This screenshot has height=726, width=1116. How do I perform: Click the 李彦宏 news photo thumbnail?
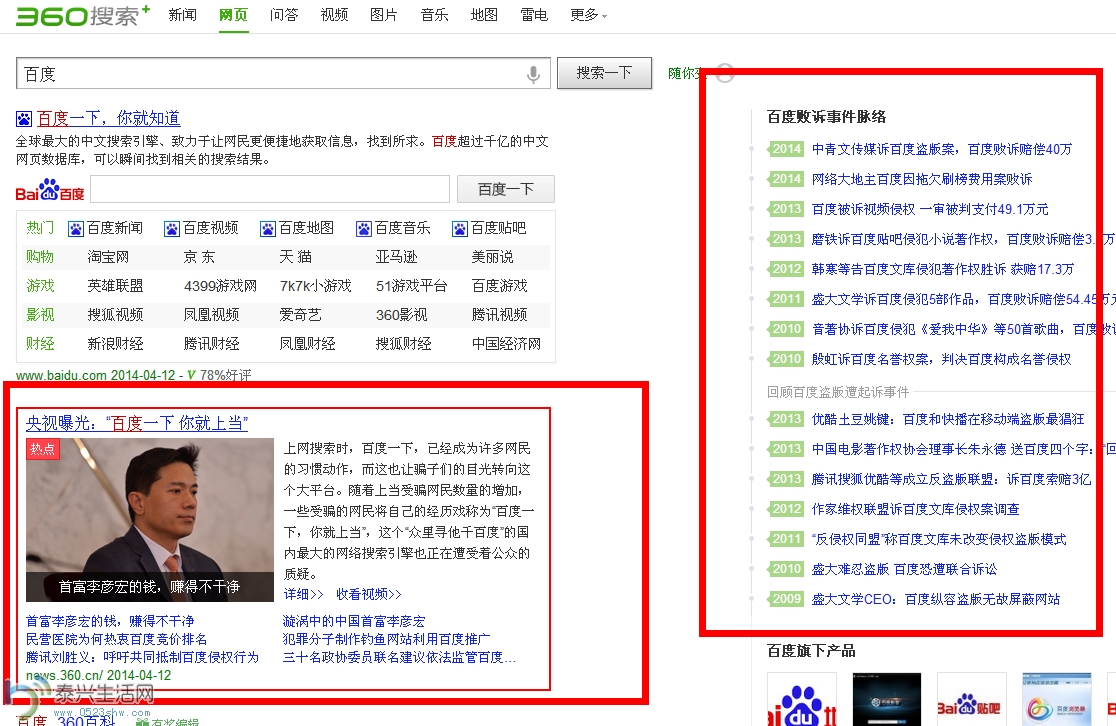tap(149, 520)
